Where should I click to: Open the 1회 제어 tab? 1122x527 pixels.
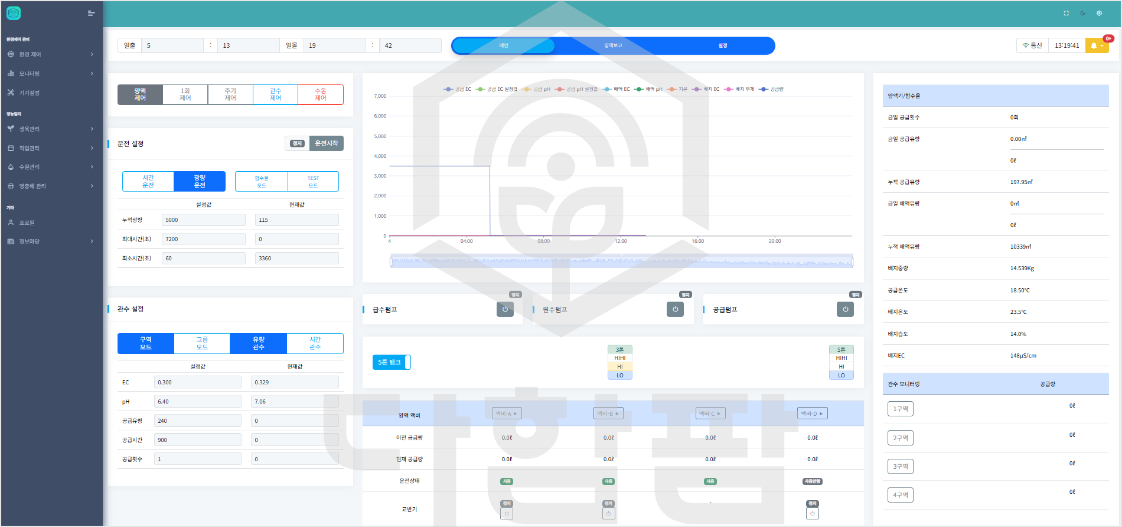185,94
